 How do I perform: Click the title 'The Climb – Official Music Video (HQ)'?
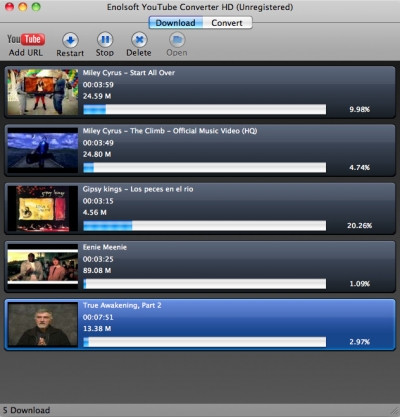(x=194, y=131)
